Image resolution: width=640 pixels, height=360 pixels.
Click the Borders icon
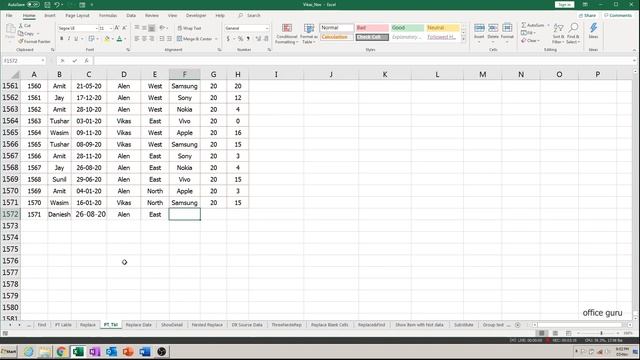pyautogui.click(x=91, y=39)
